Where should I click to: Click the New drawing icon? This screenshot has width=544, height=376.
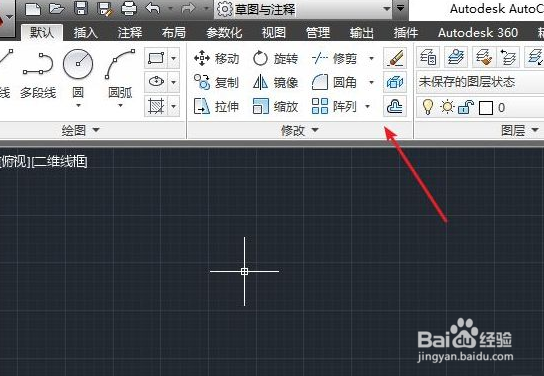tap(33, 9)
